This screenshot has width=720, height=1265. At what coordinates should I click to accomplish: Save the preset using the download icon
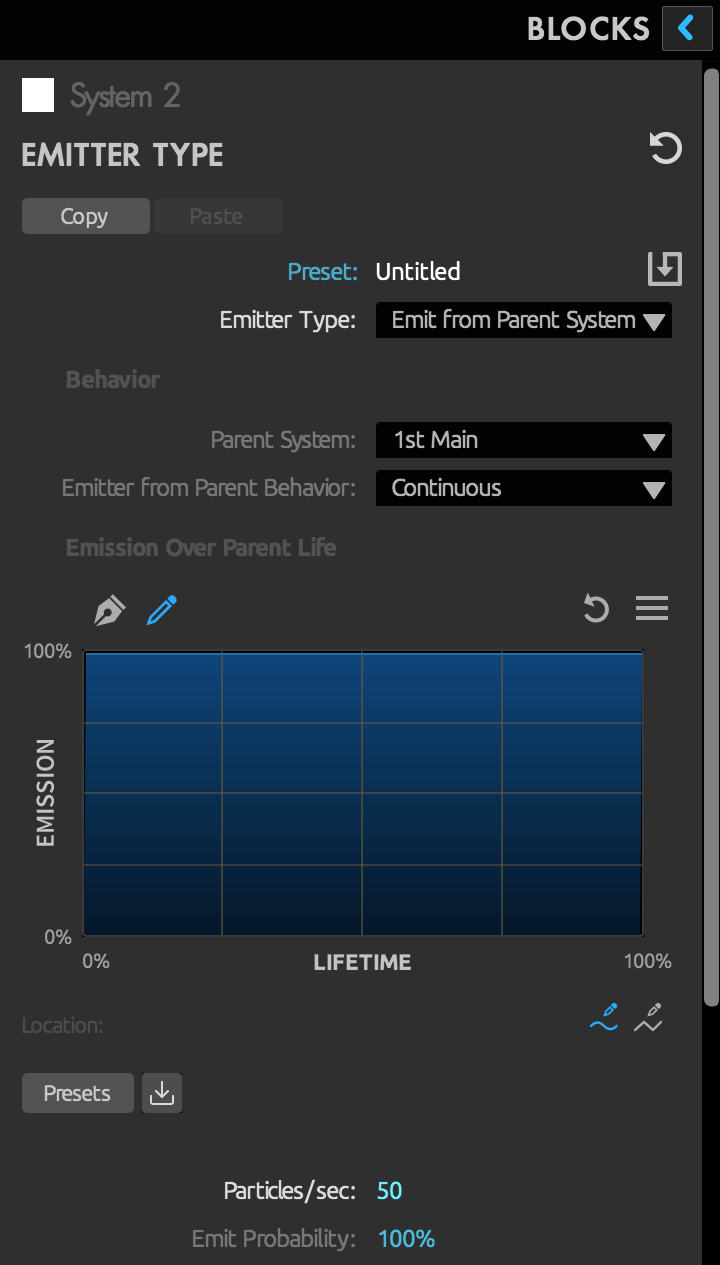tap(664, 269)
